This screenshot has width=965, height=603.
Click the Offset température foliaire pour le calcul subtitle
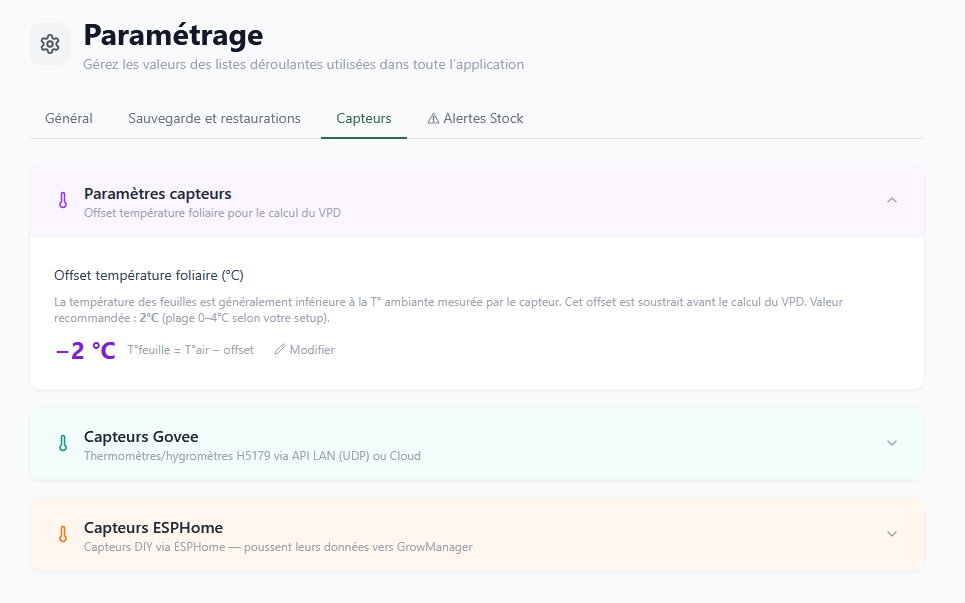(212, 213)
